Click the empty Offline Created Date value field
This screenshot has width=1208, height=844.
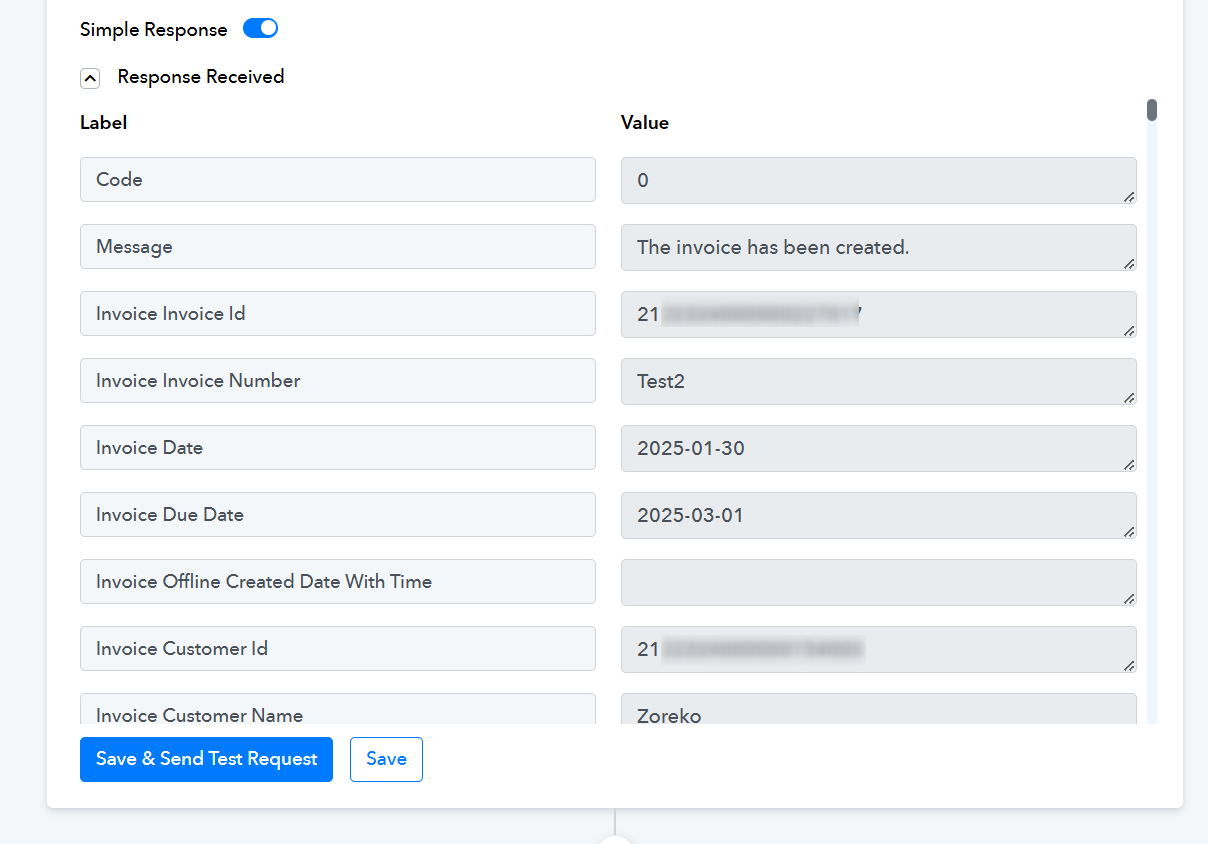click(878, 582)
